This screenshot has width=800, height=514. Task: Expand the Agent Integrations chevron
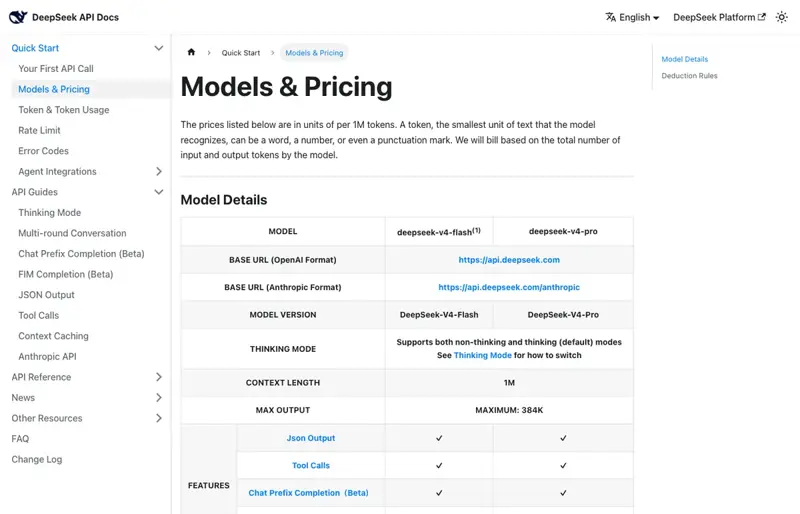pyautogui.click(x=159, y=172)
